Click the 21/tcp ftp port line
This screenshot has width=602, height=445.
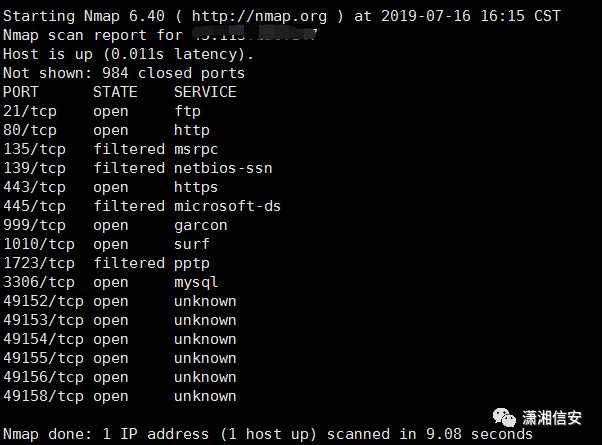(x=102, y=111)
